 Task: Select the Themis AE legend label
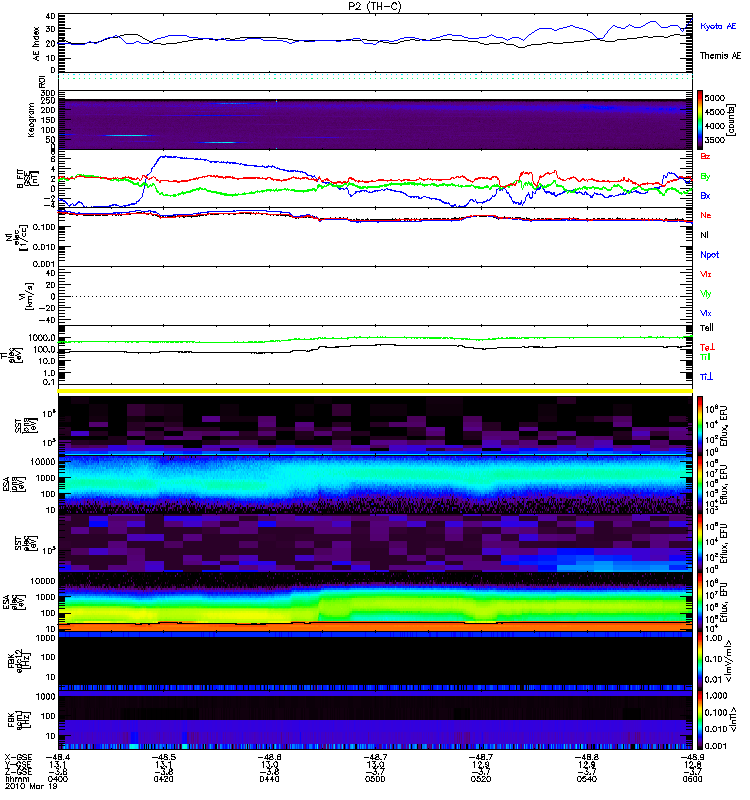click(720, 56)
